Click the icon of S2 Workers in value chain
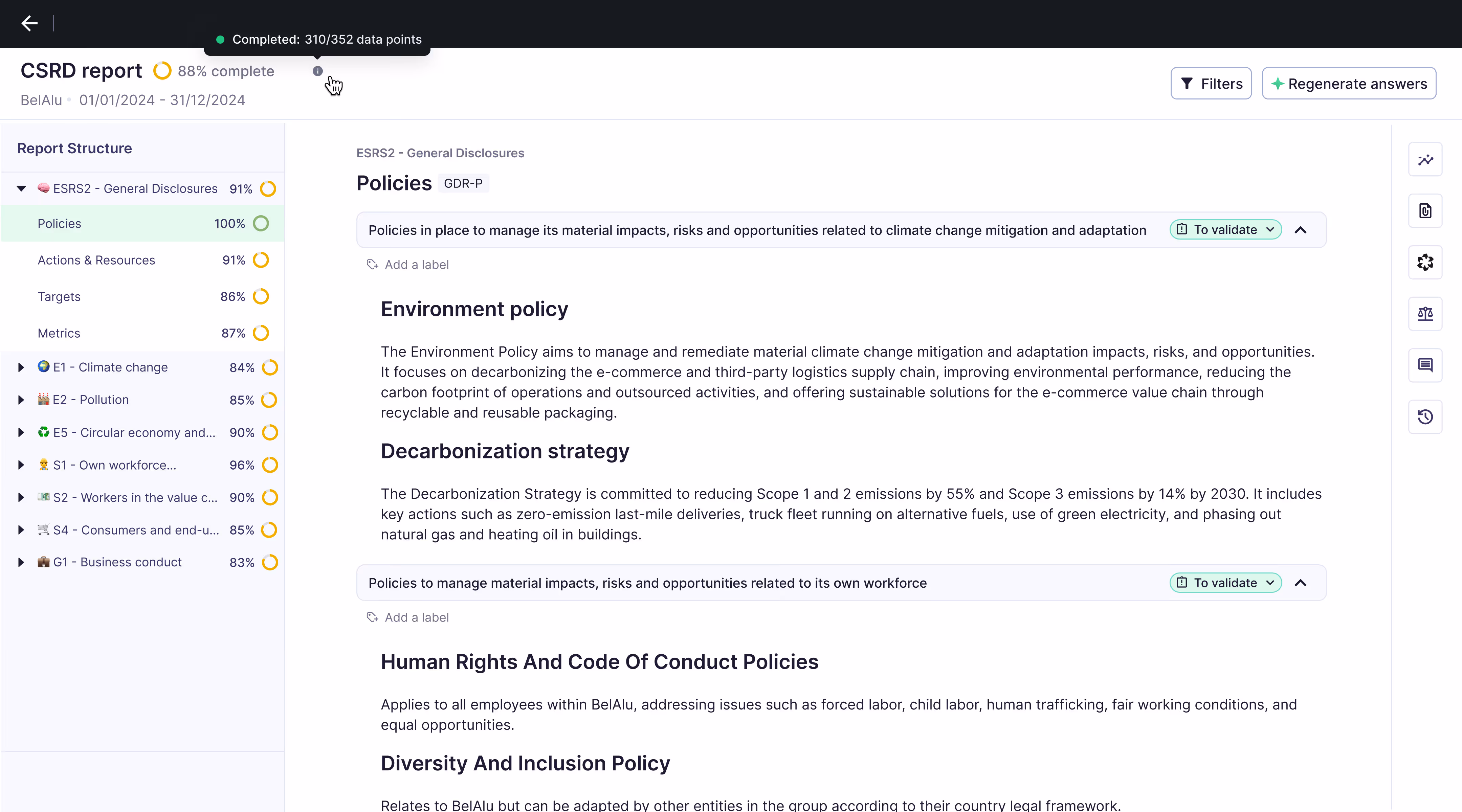The image size is (1462, 812). point(43,497)
